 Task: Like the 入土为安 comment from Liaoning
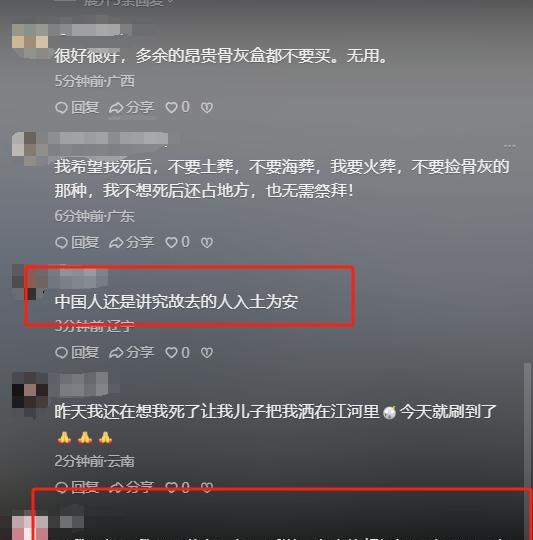(177, 352)
